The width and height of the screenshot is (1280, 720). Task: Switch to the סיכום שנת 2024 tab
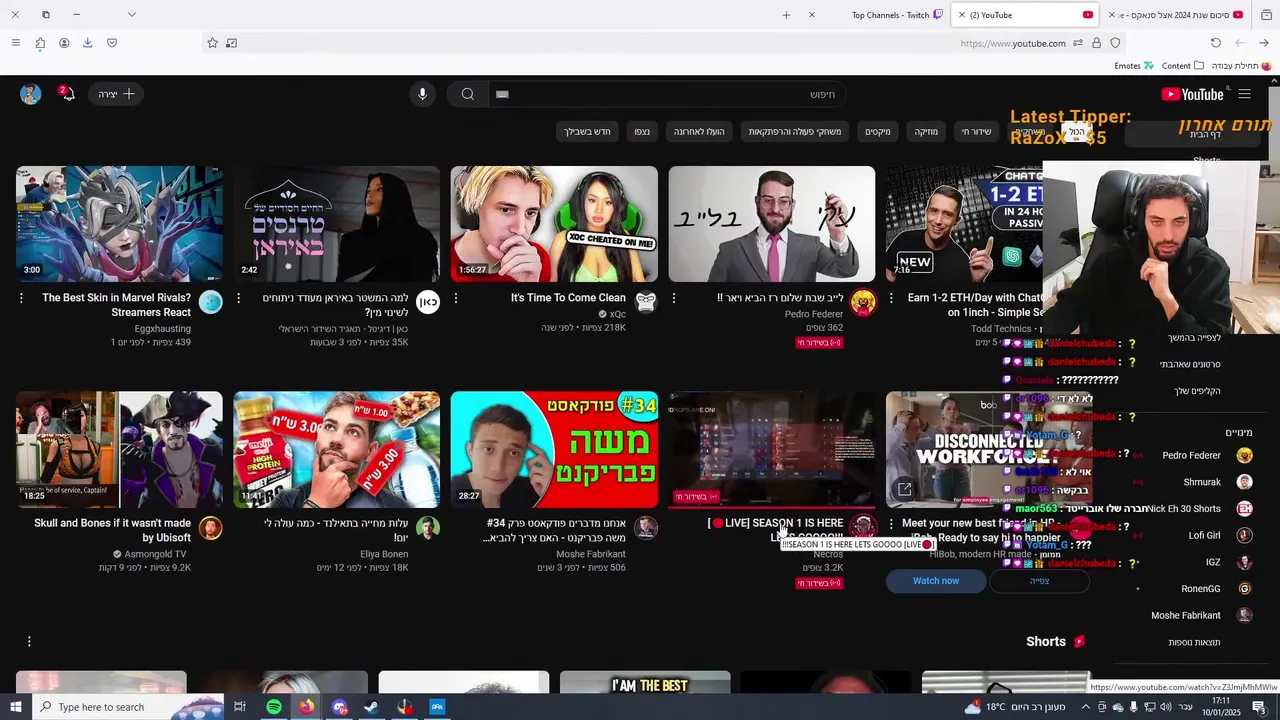coord(1176,15)
